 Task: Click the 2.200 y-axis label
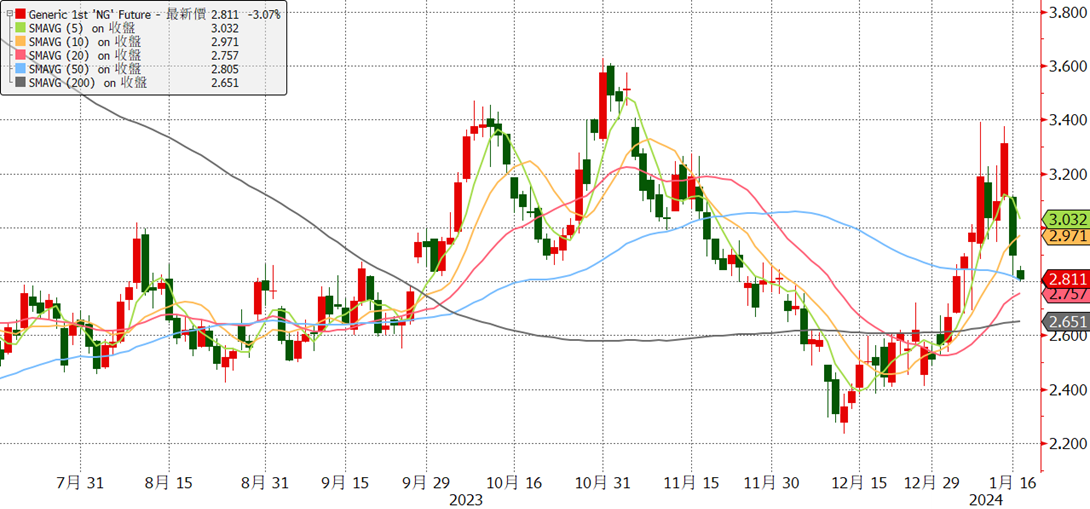pyautogui.click(x=1068, y=444)
